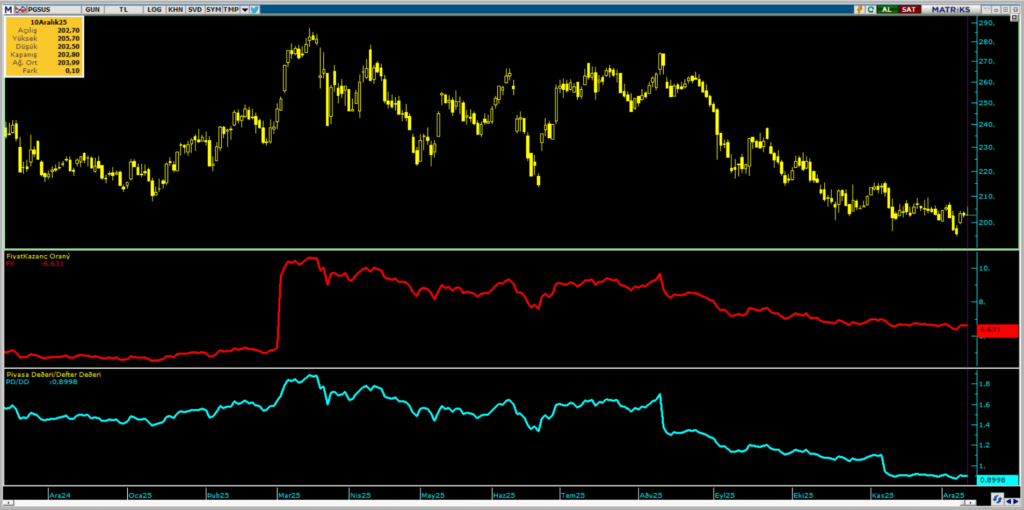The width and height of the screenshot is (1024, 510).
Task: Open the toolbar dropdown arrow after TMP
Action: click(x=244, y=8)
